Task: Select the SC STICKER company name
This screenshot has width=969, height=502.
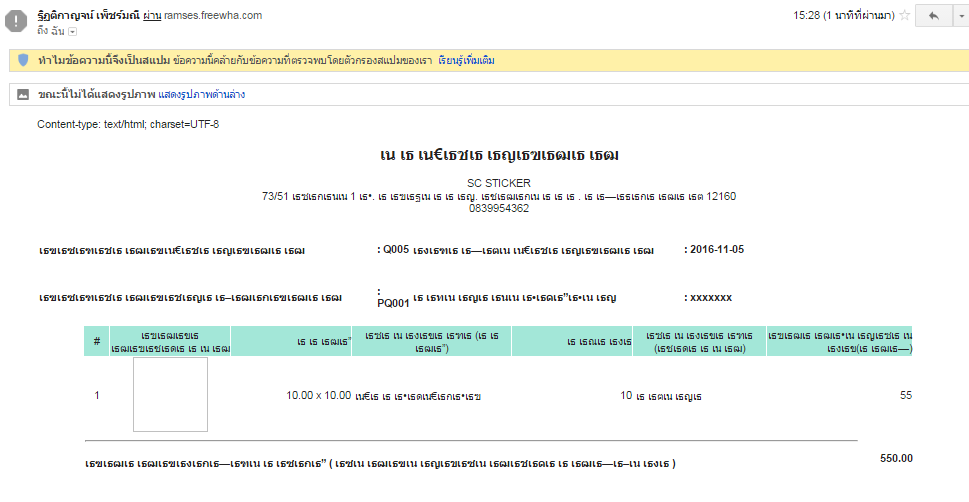Action: (x=499, y=183)
